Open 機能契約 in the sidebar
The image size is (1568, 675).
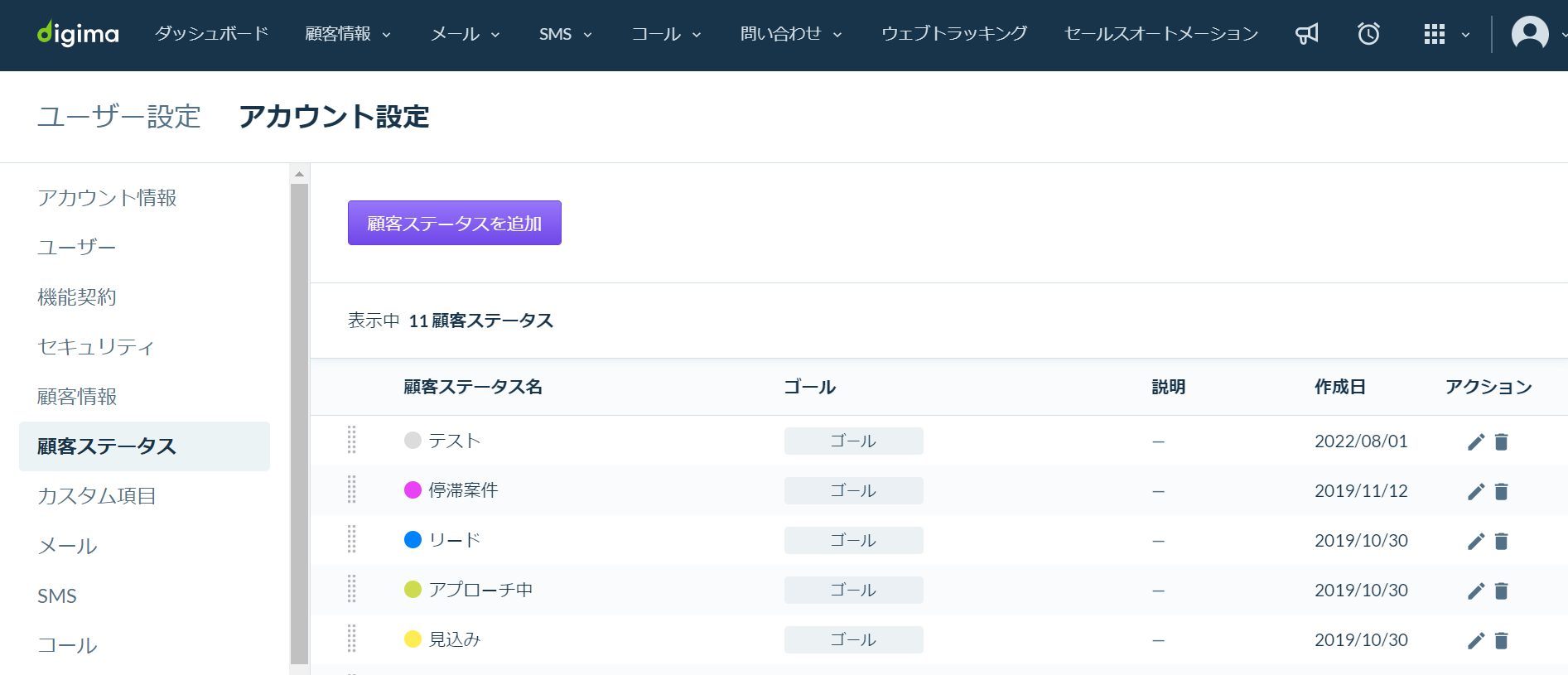77,297
